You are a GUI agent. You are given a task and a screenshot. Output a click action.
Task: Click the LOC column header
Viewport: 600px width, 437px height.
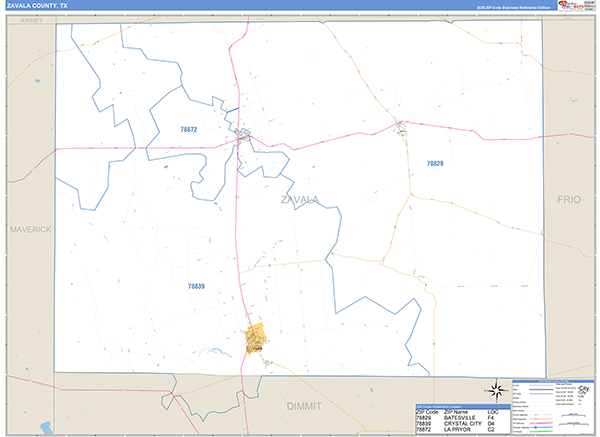pyautogui.click(x=493, y=412)
